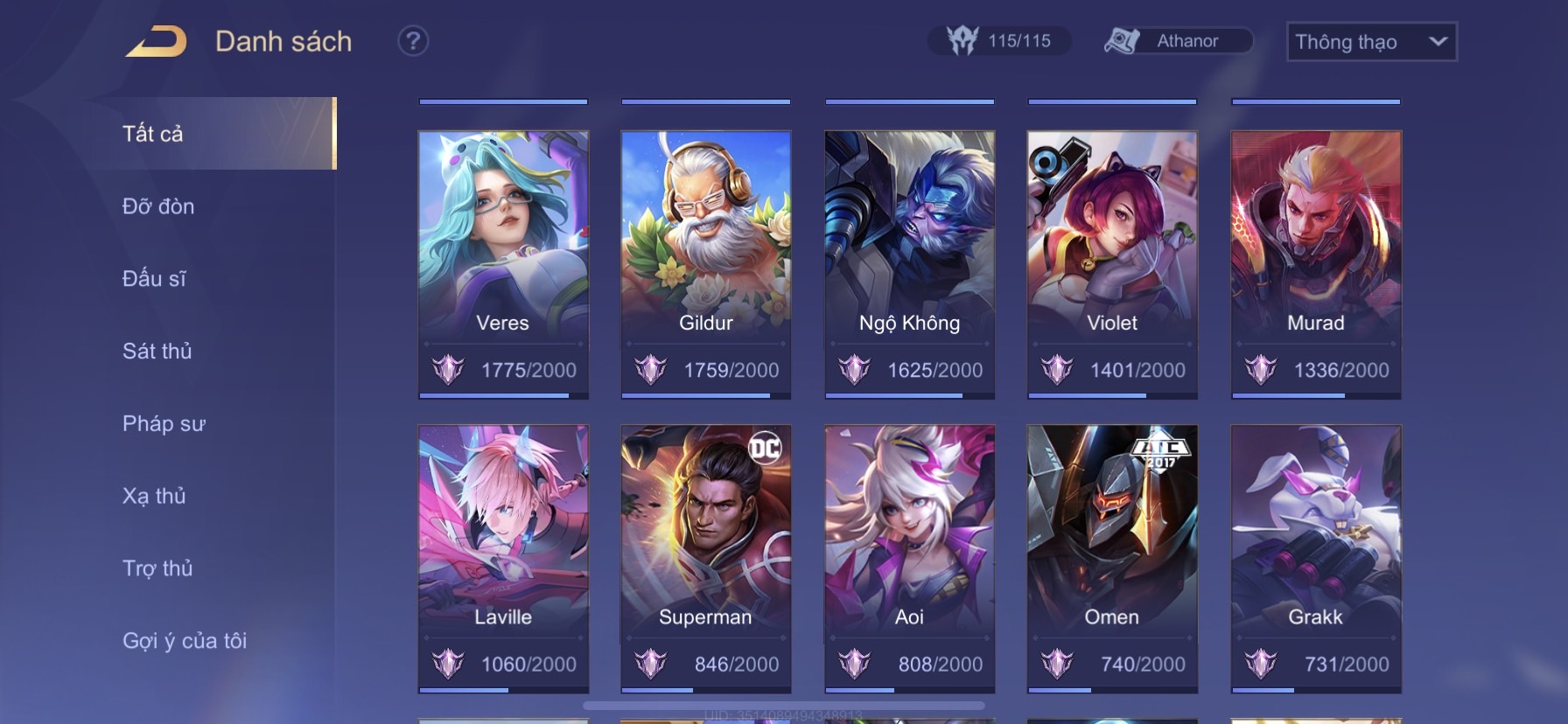Tap the hero count icon showing 115/115
1568x724 pixels.
(962, 40)
